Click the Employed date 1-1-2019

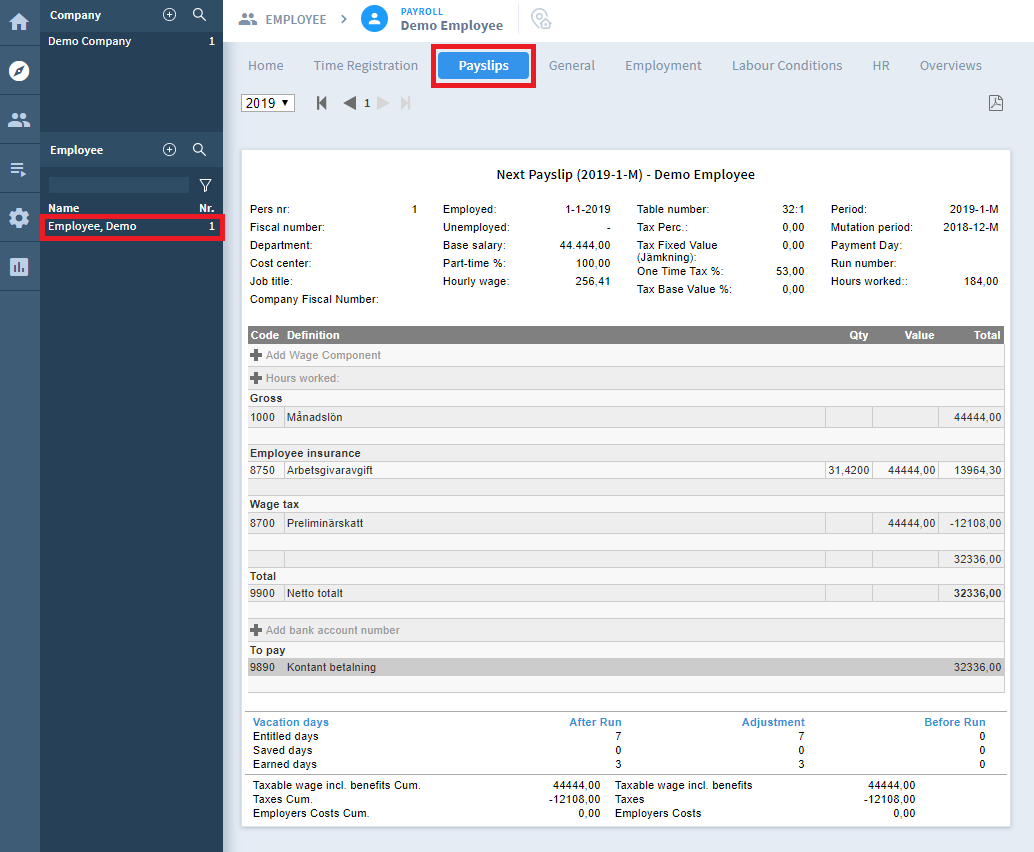point(588,209)
